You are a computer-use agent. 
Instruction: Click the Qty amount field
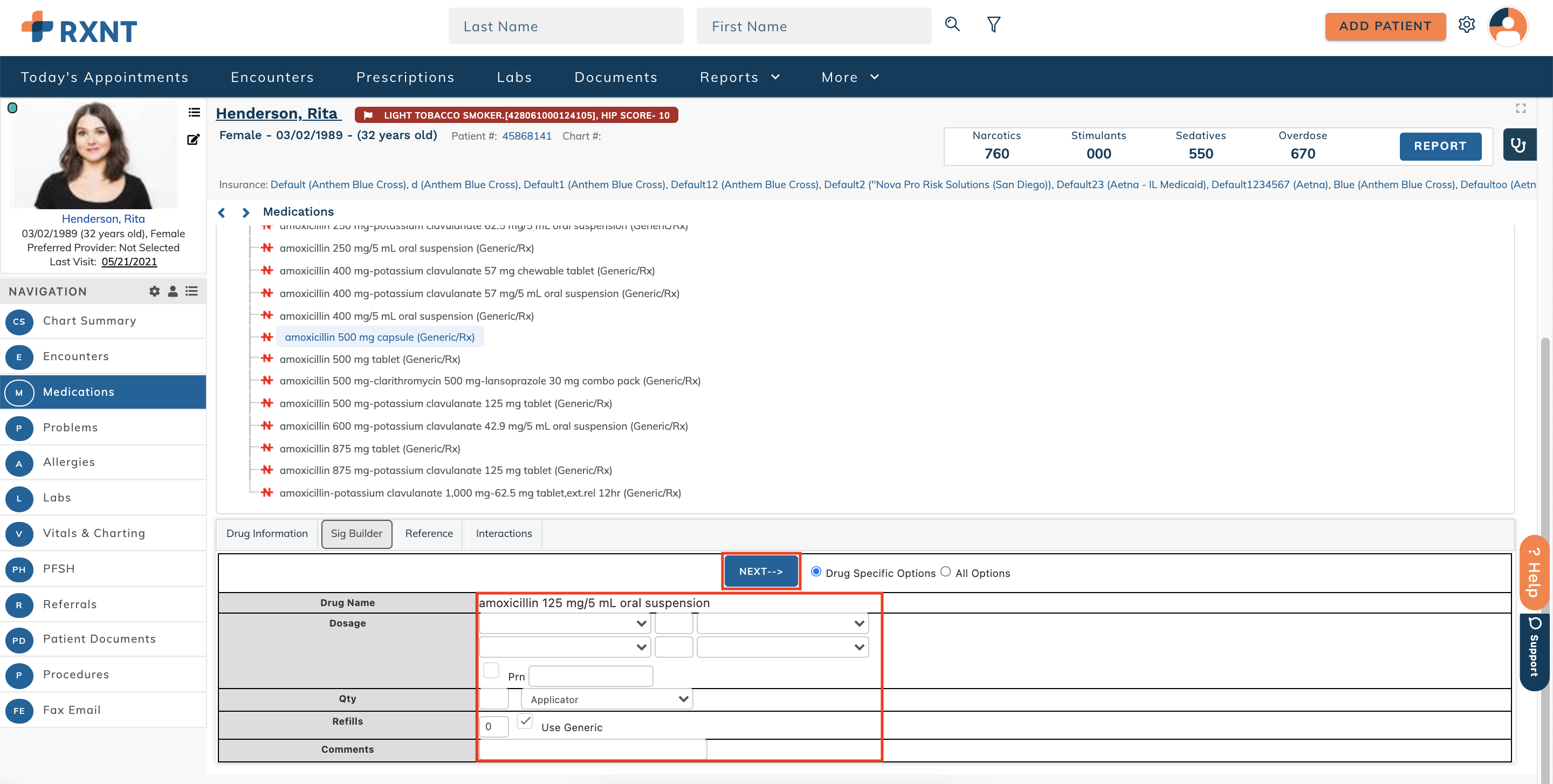point(494,699)
